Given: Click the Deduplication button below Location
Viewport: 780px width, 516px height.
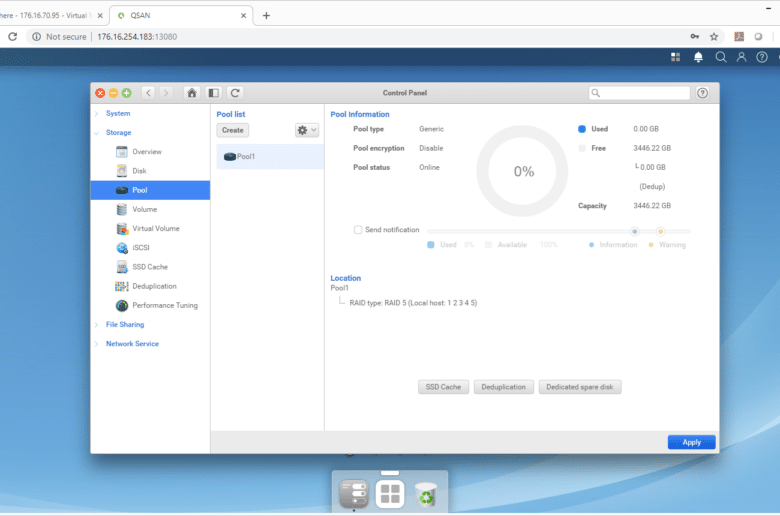Looking at the screenshot, I should pyautogui.click(x=503, y=387).
